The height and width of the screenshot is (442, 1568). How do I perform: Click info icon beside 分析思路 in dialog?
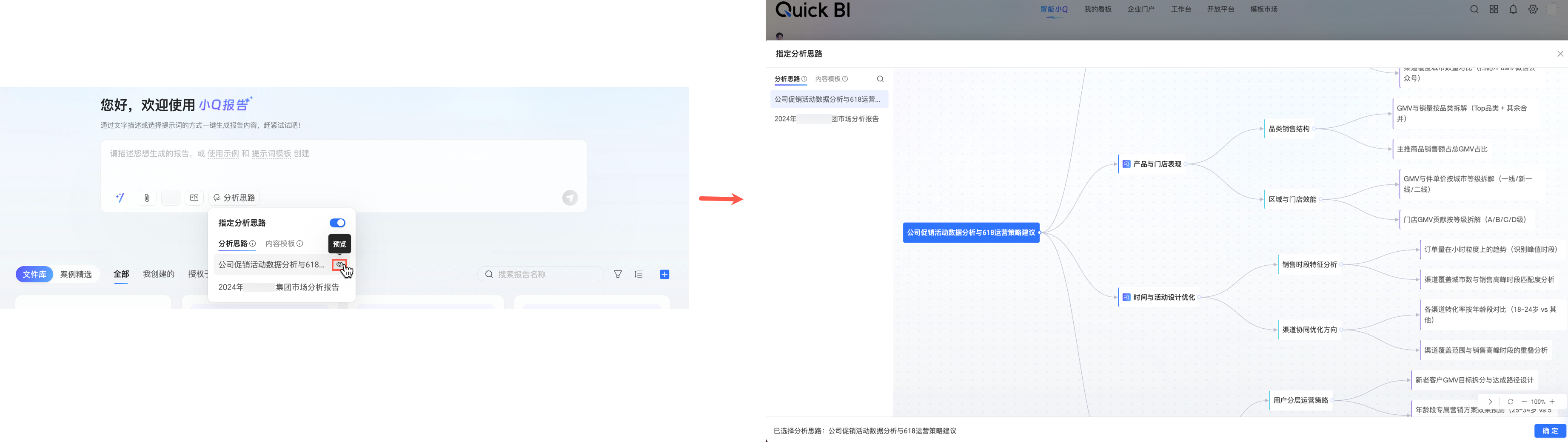coord(804,79)
